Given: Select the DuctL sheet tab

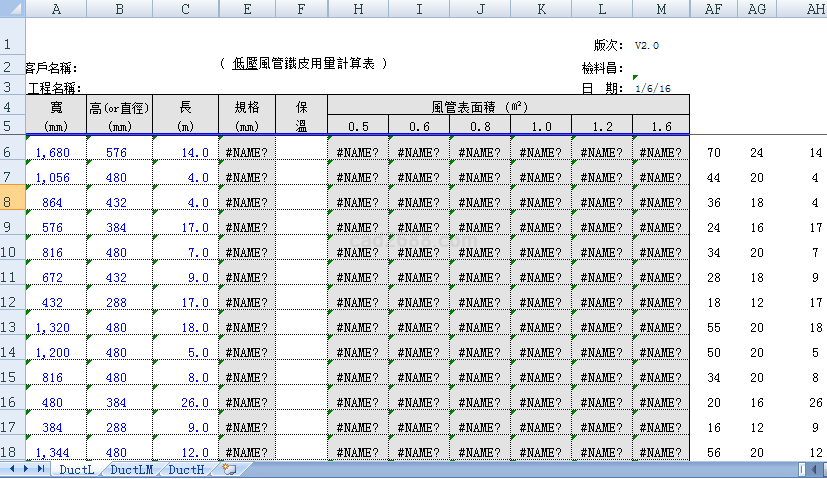Looking at the screenshot, I should click(x=77, y=469).
